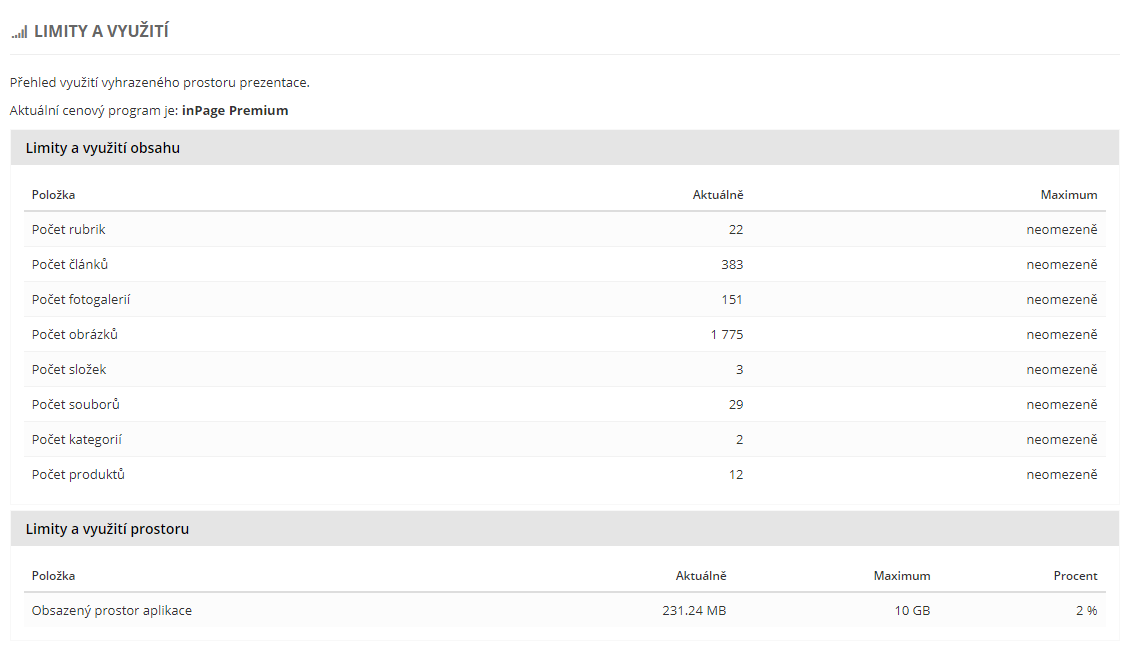Click the signal bars icon beside Limity a využití
The width and height of the screenshot is (1130, 670).
[x=19, y=32]
